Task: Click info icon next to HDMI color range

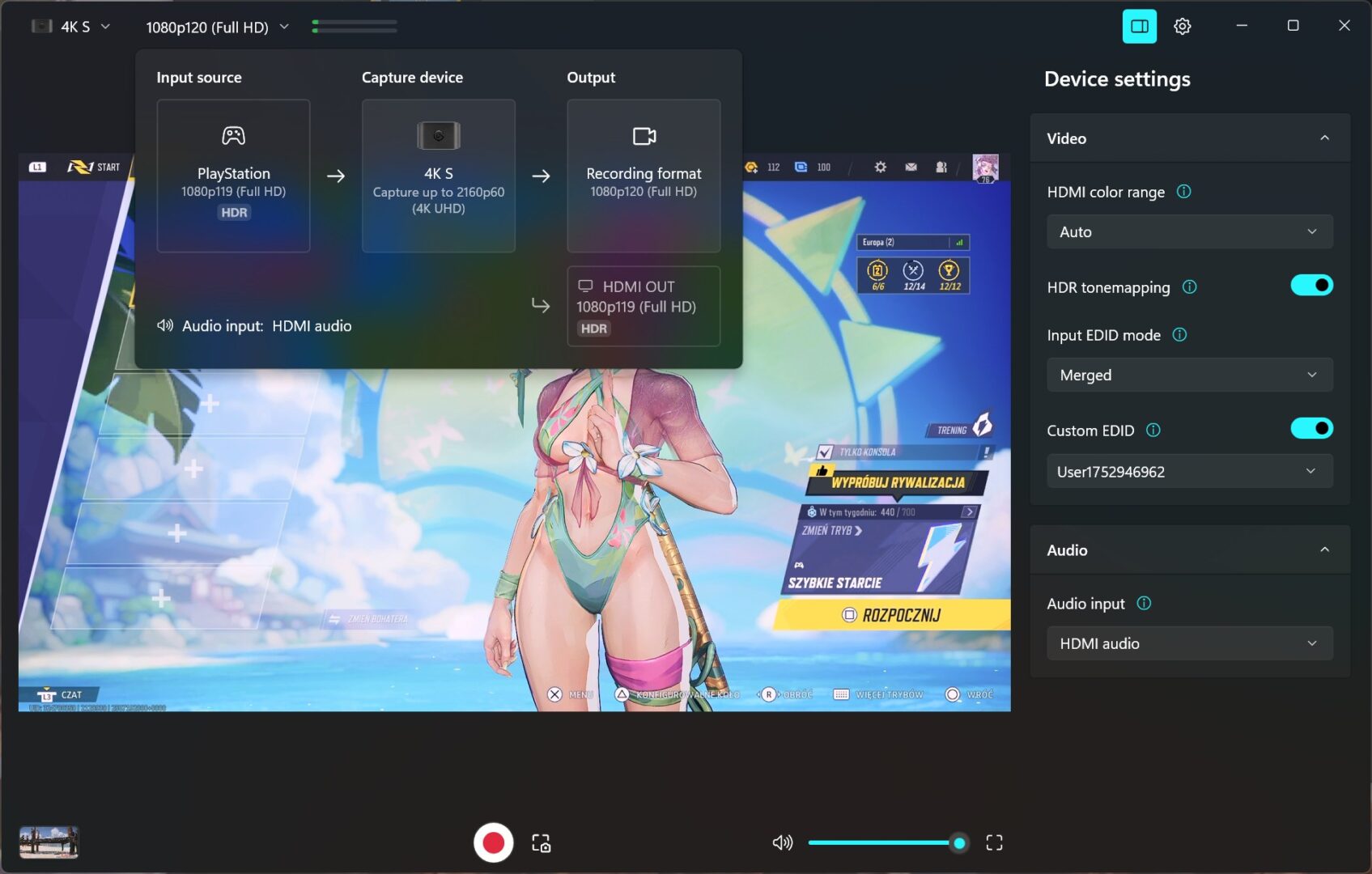Action: [1183, 192]
